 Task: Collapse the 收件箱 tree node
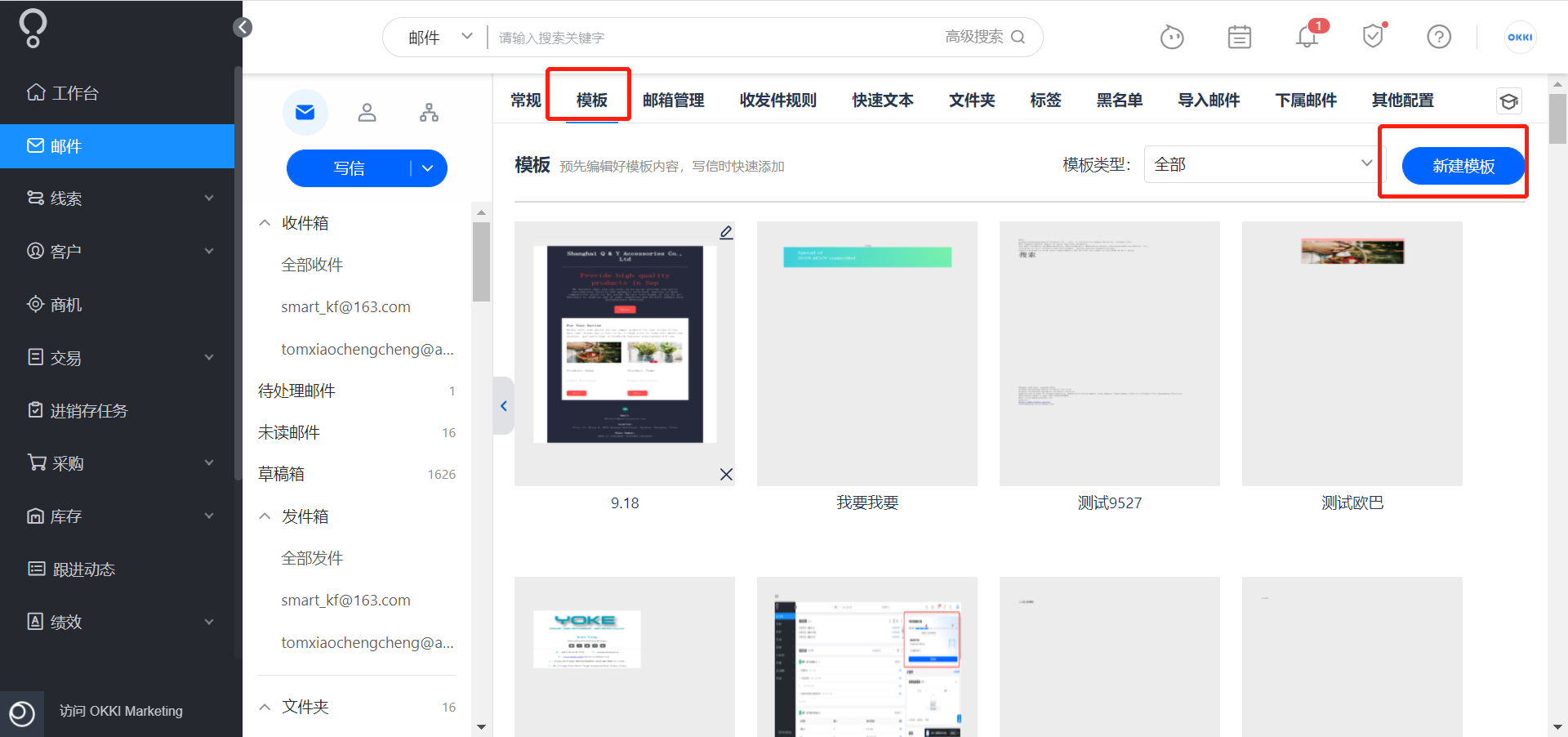pos(265,223)
